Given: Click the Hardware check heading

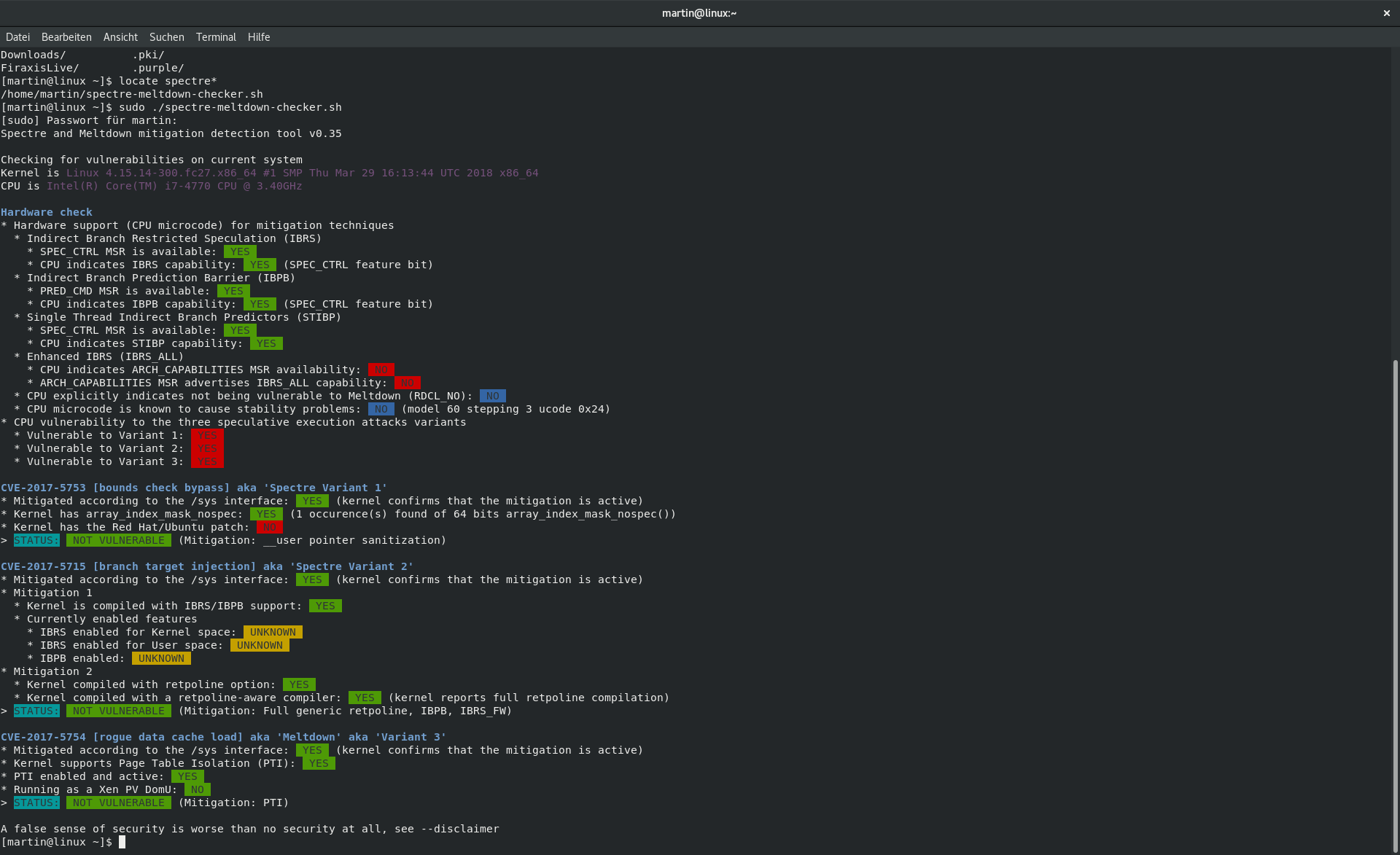Looking at the screenshot, I should 47,212.
